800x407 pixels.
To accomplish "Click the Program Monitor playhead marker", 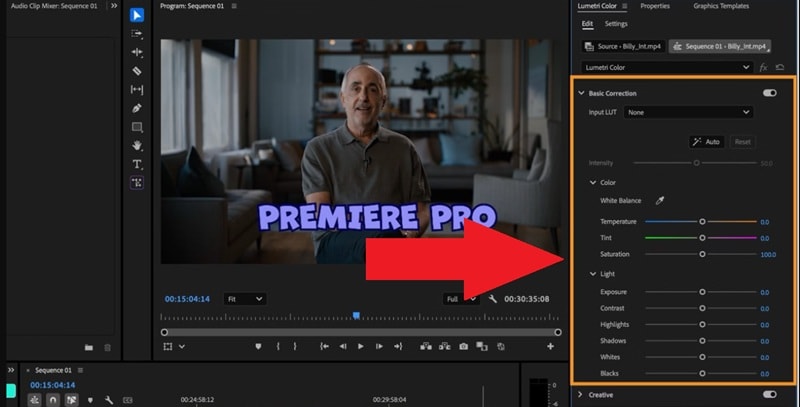I will 356,316.
